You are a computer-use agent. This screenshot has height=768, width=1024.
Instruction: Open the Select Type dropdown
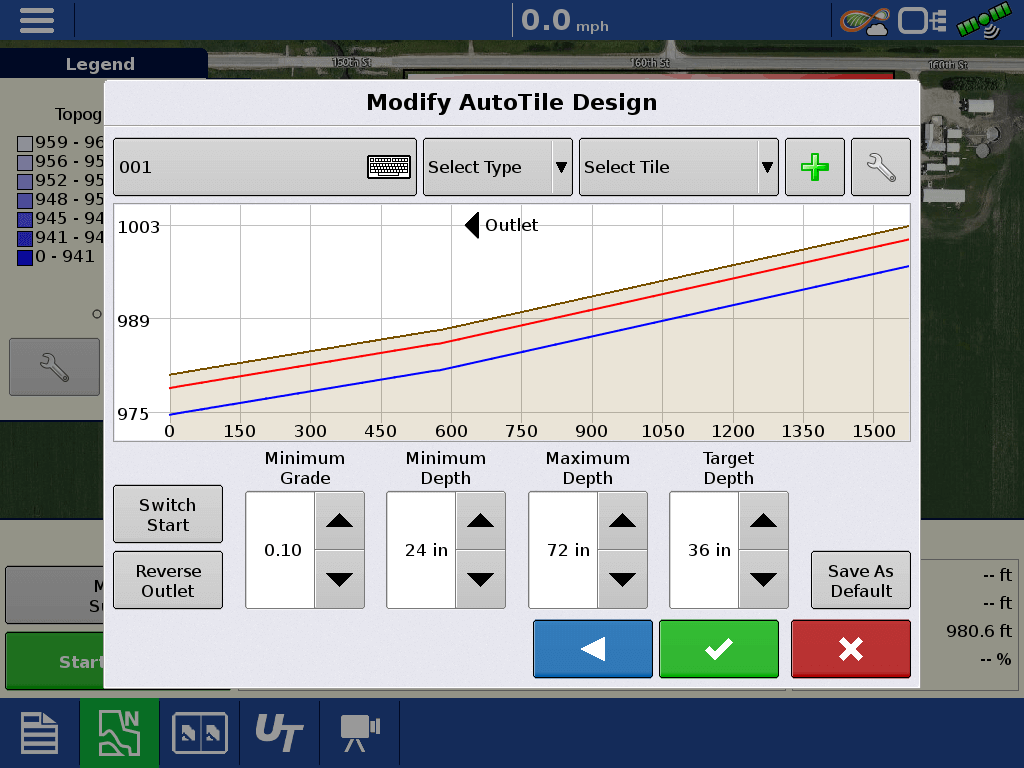(497, 166)
